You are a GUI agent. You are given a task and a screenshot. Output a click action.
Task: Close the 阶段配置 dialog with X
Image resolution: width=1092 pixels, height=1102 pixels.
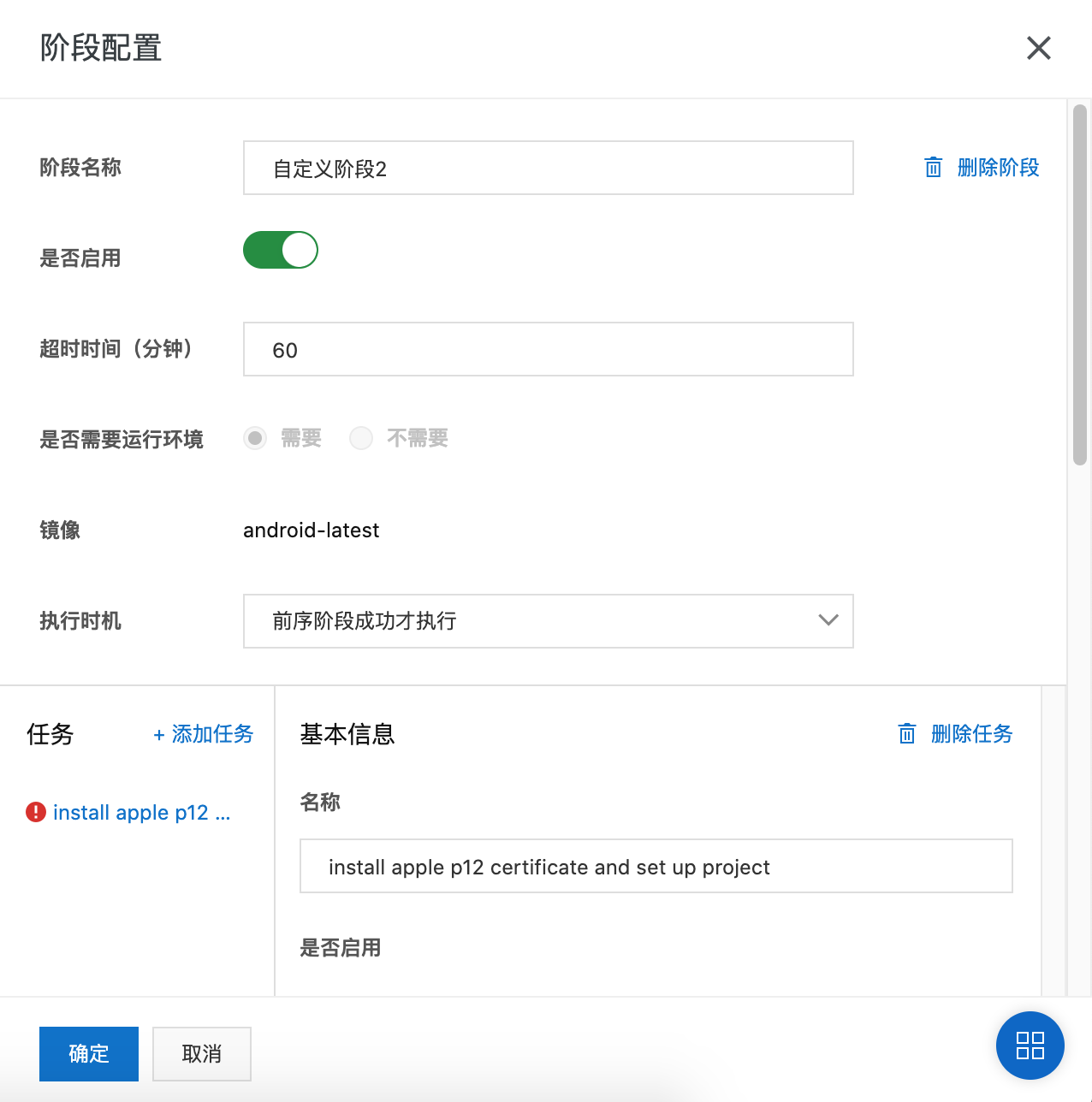(1038, 48)
